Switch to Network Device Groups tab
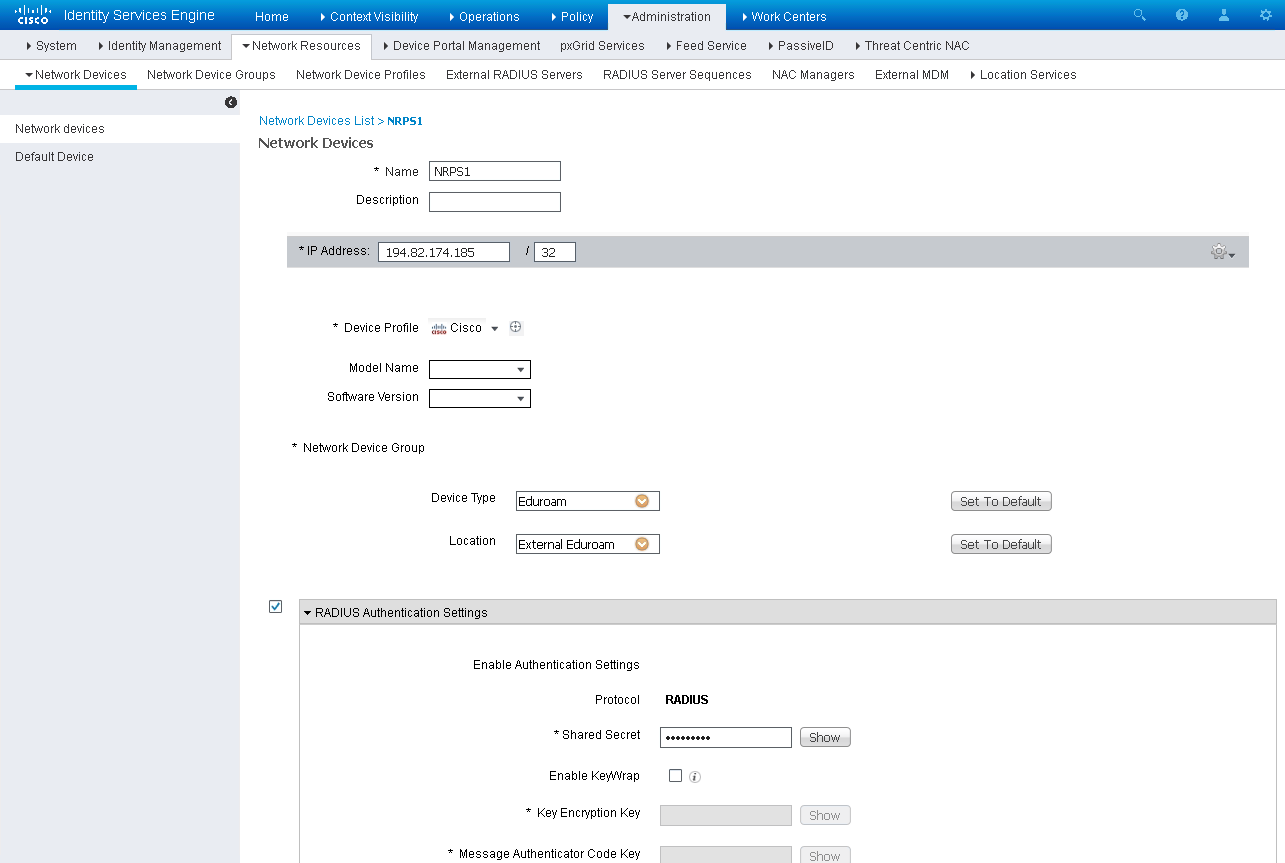1285x863 pixels. (x=211, y=75)
